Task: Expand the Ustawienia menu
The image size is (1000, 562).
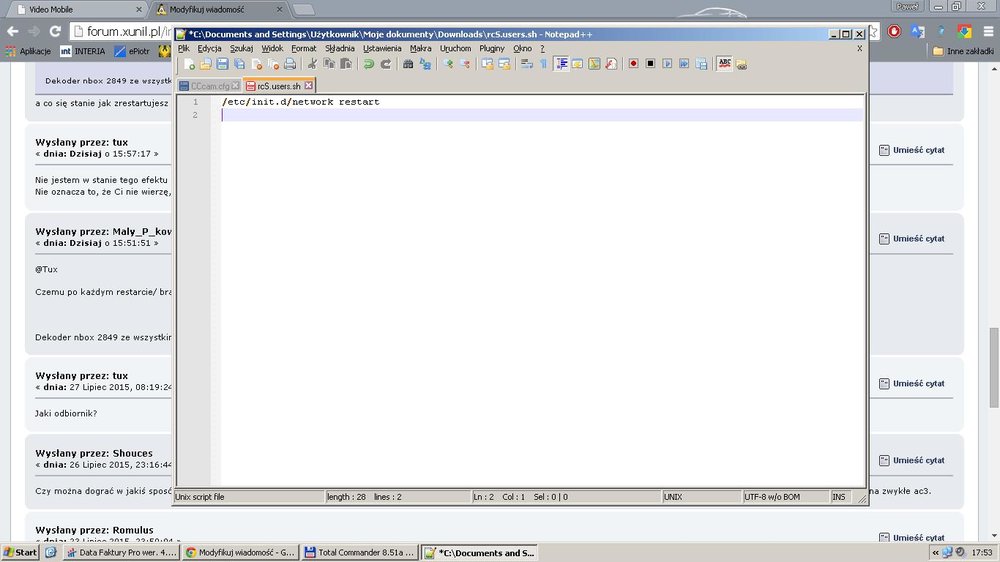Action: pos(382,48)
